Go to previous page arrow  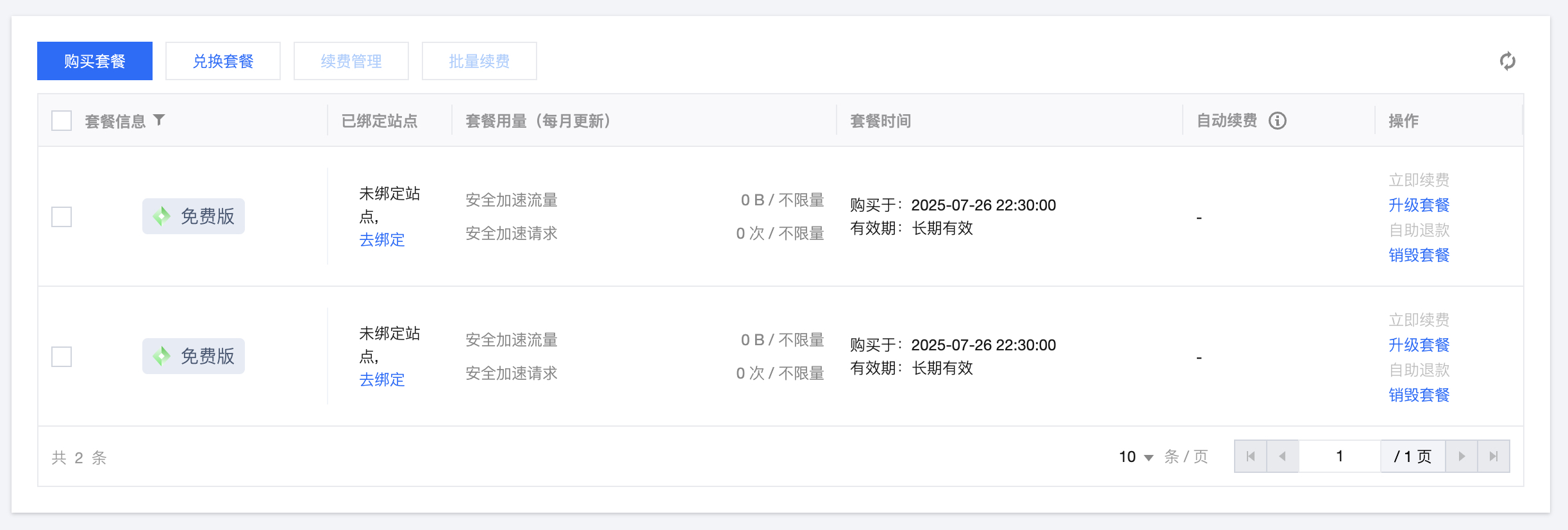(1283, 456)
